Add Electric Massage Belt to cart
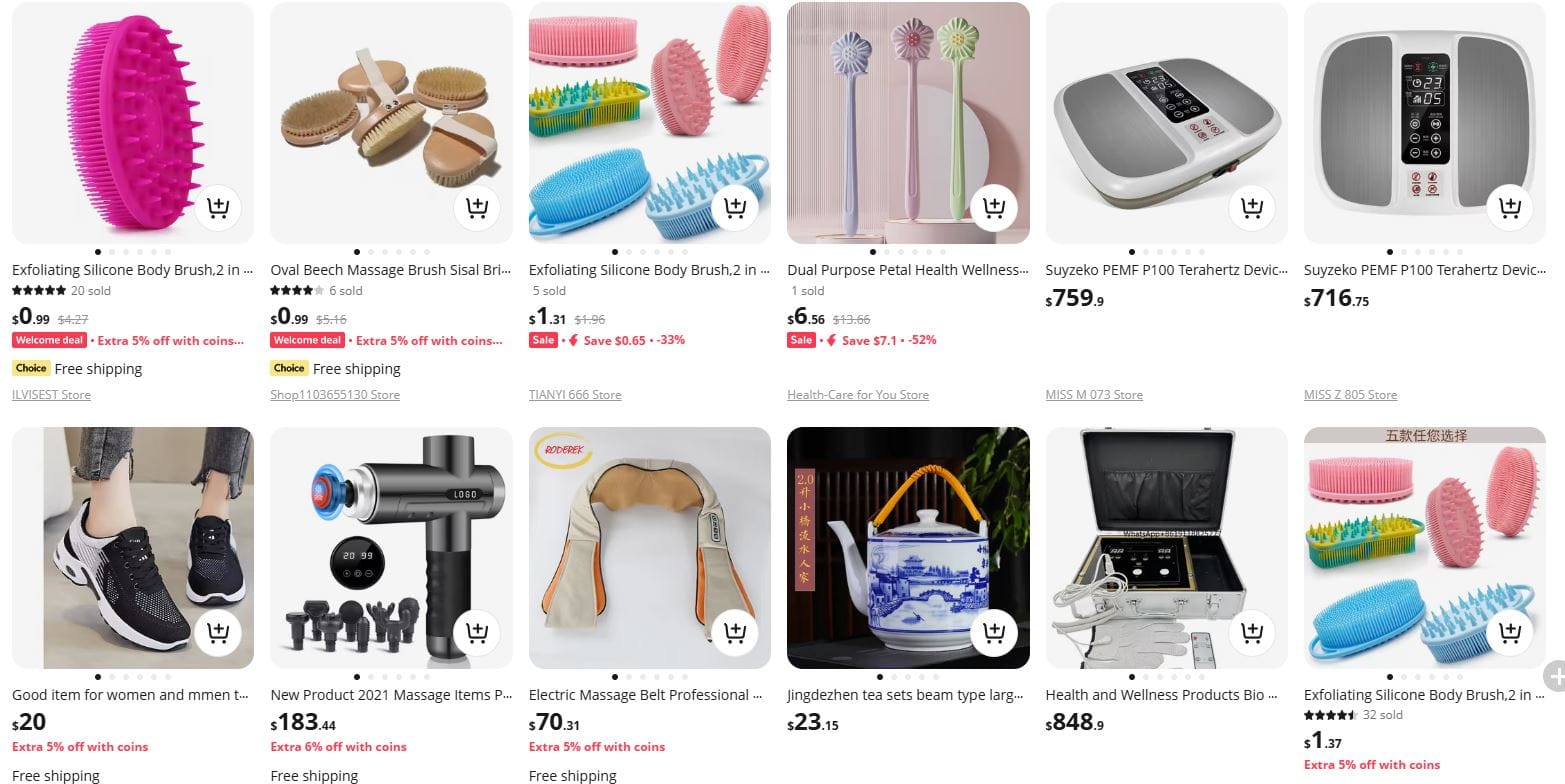The image size is (1565, 784). click(735, 633)
